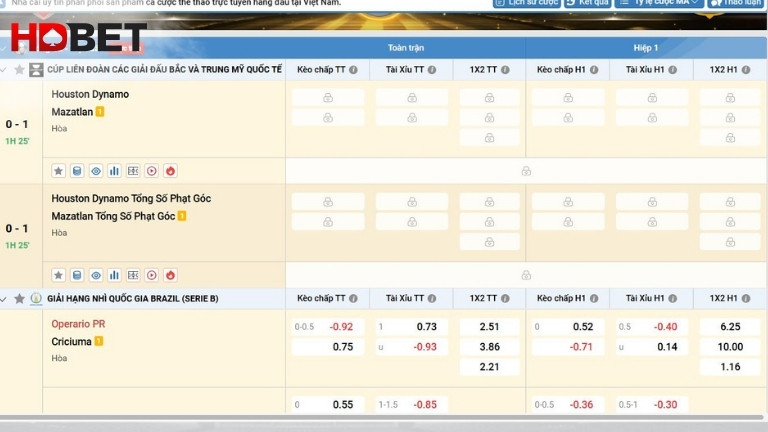Select first-half 1X2 odds 1.16
768x432 pixels.
(730, 367)
